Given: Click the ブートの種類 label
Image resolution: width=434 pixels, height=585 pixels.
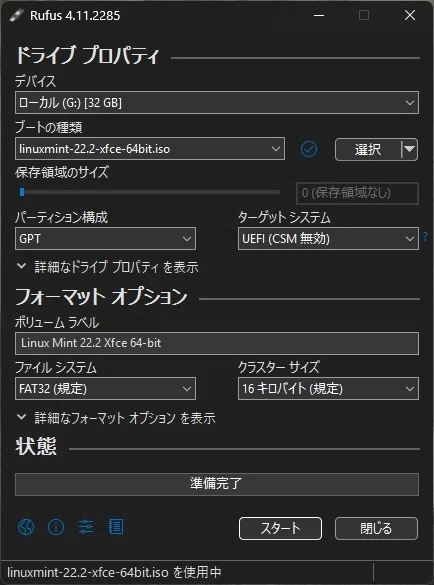Looking at the screenshot, I should pos(49,127).
